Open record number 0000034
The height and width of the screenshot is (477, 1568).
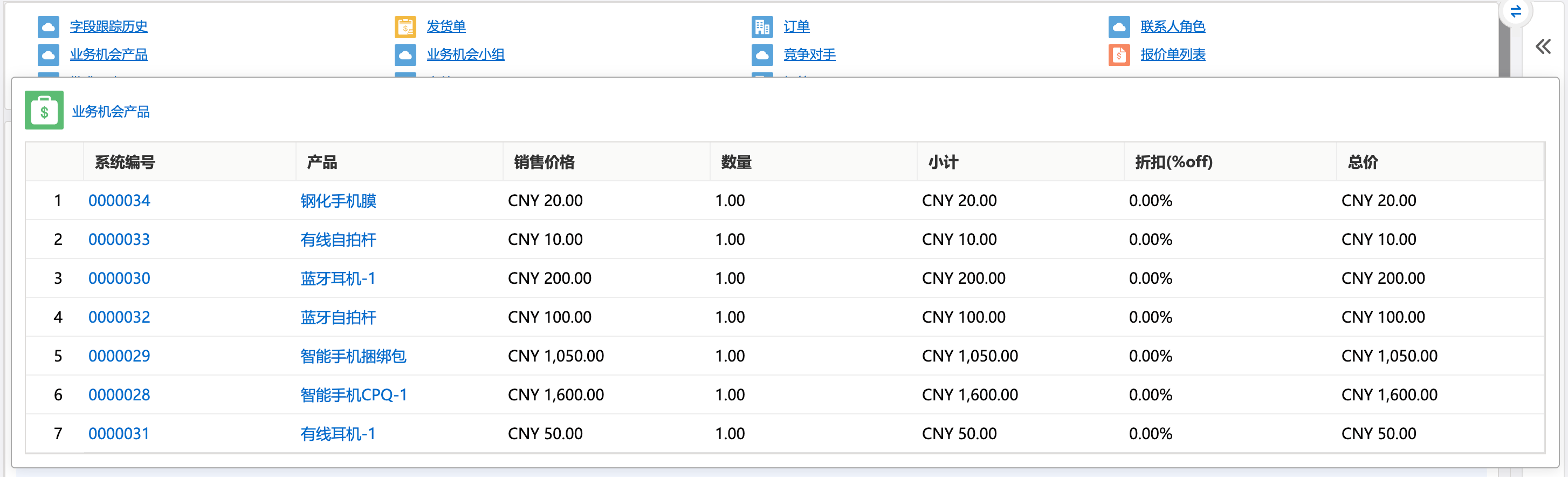click(x=119, y=200)
